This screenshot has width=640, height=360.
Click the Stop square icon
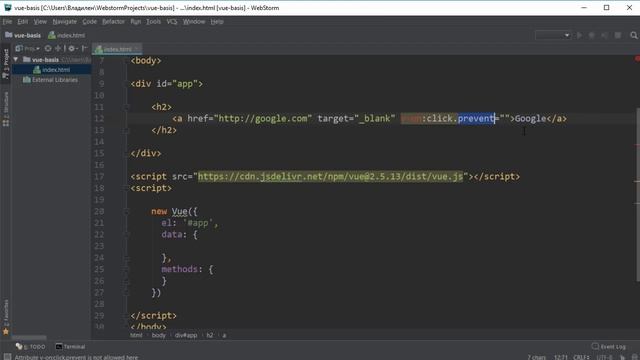(618, 36)
